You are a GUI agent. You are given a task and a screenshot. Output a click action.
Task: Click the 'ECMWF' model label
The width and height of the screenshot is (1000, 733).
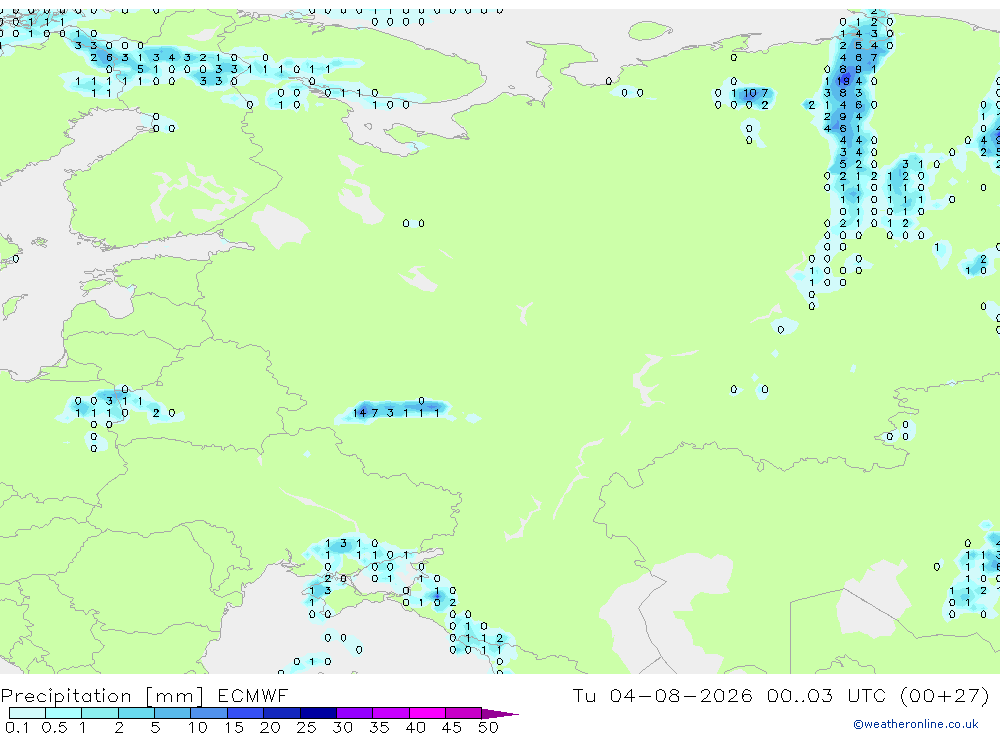[253, 695]
